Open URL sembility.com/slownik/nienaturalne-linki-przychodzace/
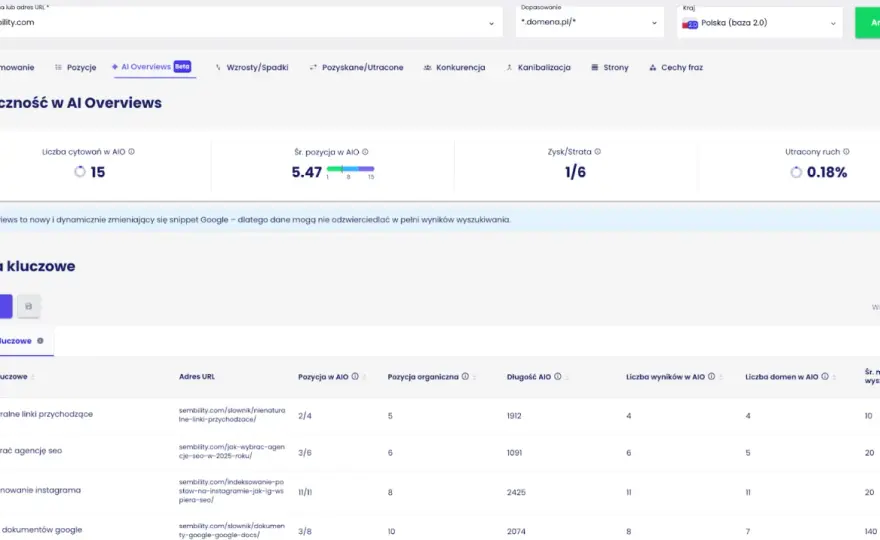Screen dimensions: 880x540 point(232,415)
